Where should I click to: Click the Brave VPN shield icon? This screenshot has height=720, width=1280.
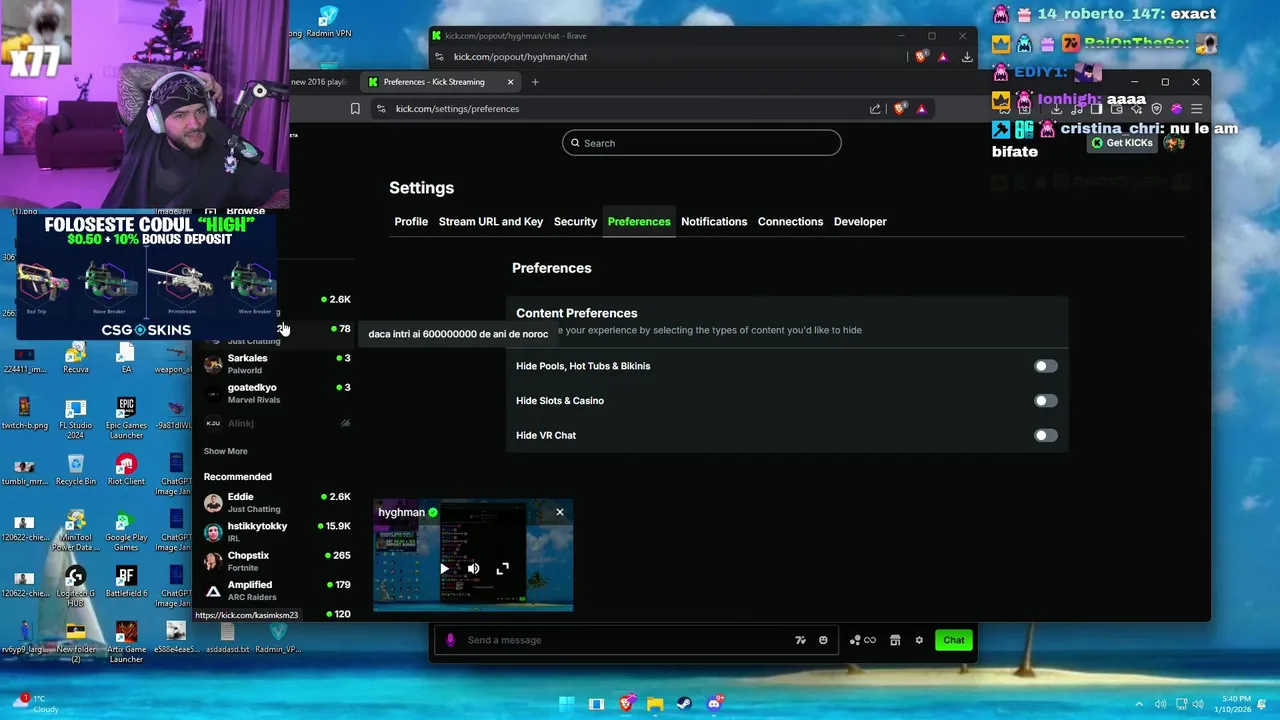click(x=1156, y=109)
